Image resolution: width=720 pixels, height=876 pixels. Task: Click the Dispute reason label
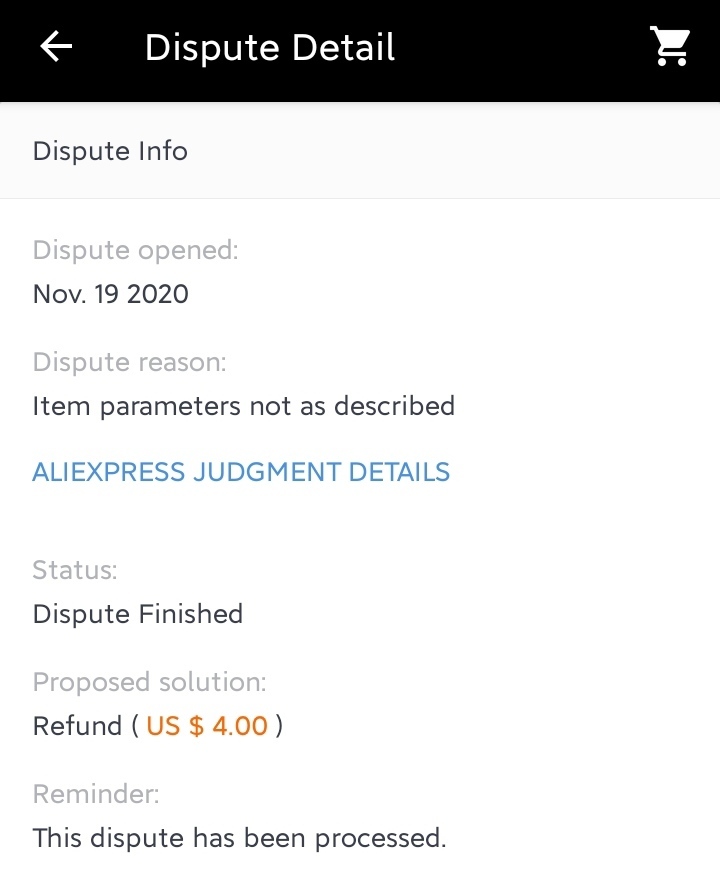[x=130, y=362]
